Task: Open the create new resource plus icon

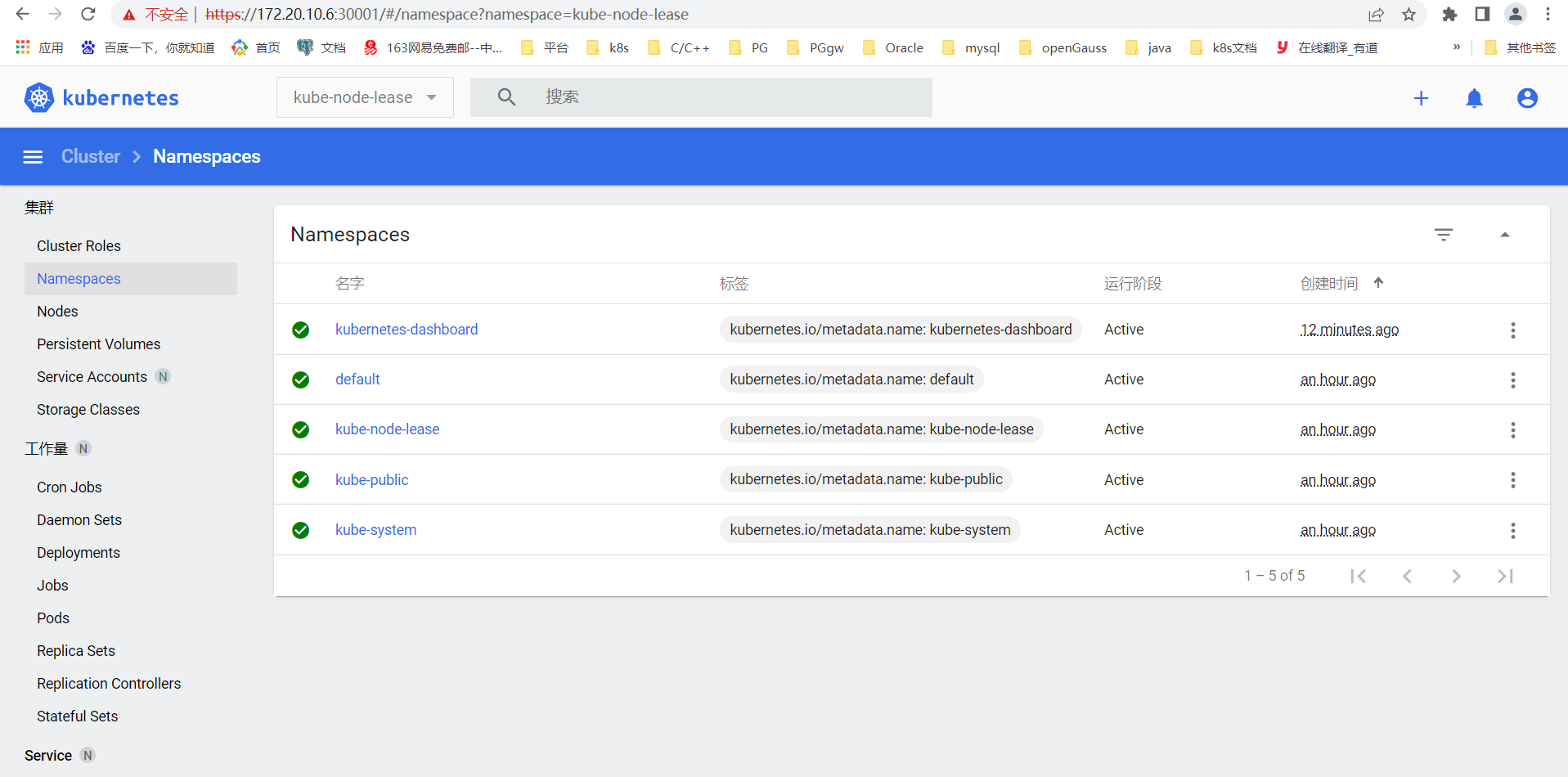Action: click(1422, 98)
